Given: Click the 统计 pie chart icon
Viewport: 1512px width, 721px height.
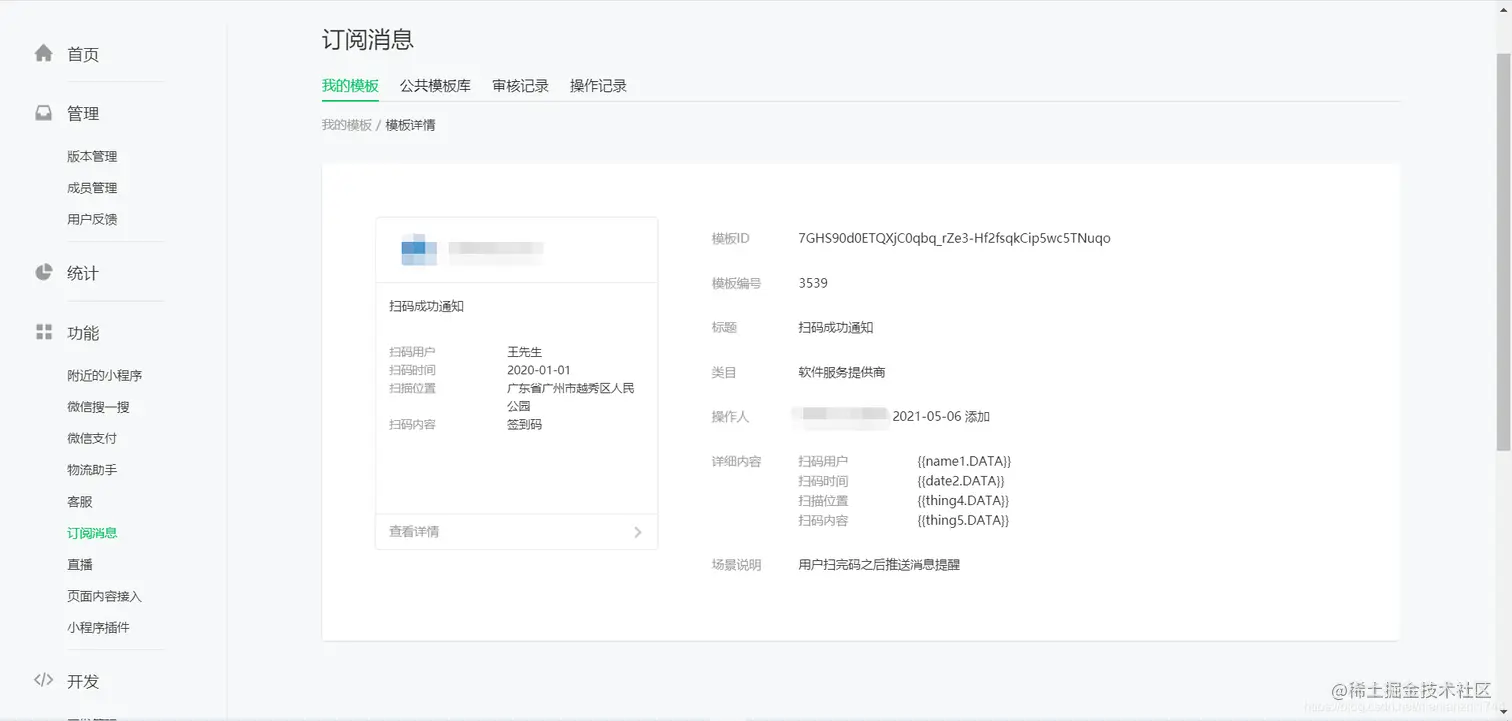Looking at the screenshot, I should coord(44,272).
